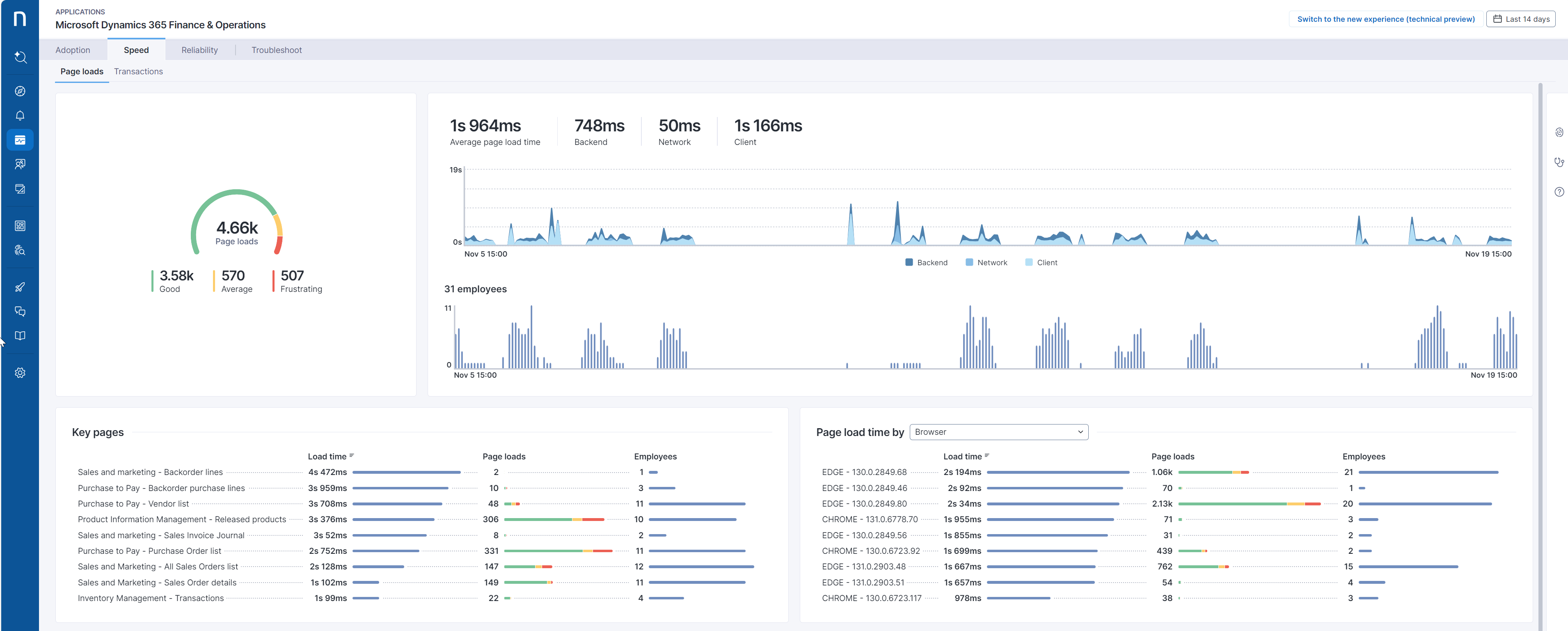Click the dashboards grid icon
This screenshot has height=631, width=1568.
tap(20, 226)
